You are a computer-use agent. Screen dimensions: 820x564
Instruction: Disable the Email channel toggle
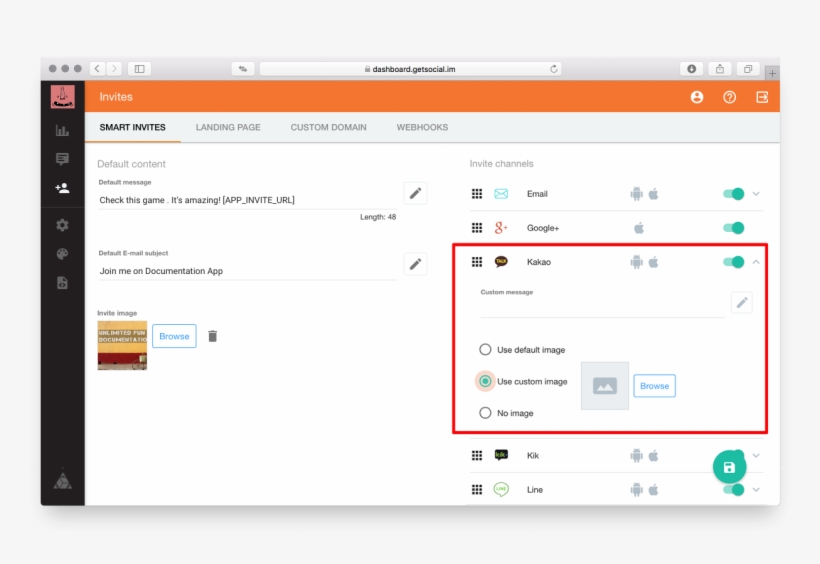coord(734,194)
